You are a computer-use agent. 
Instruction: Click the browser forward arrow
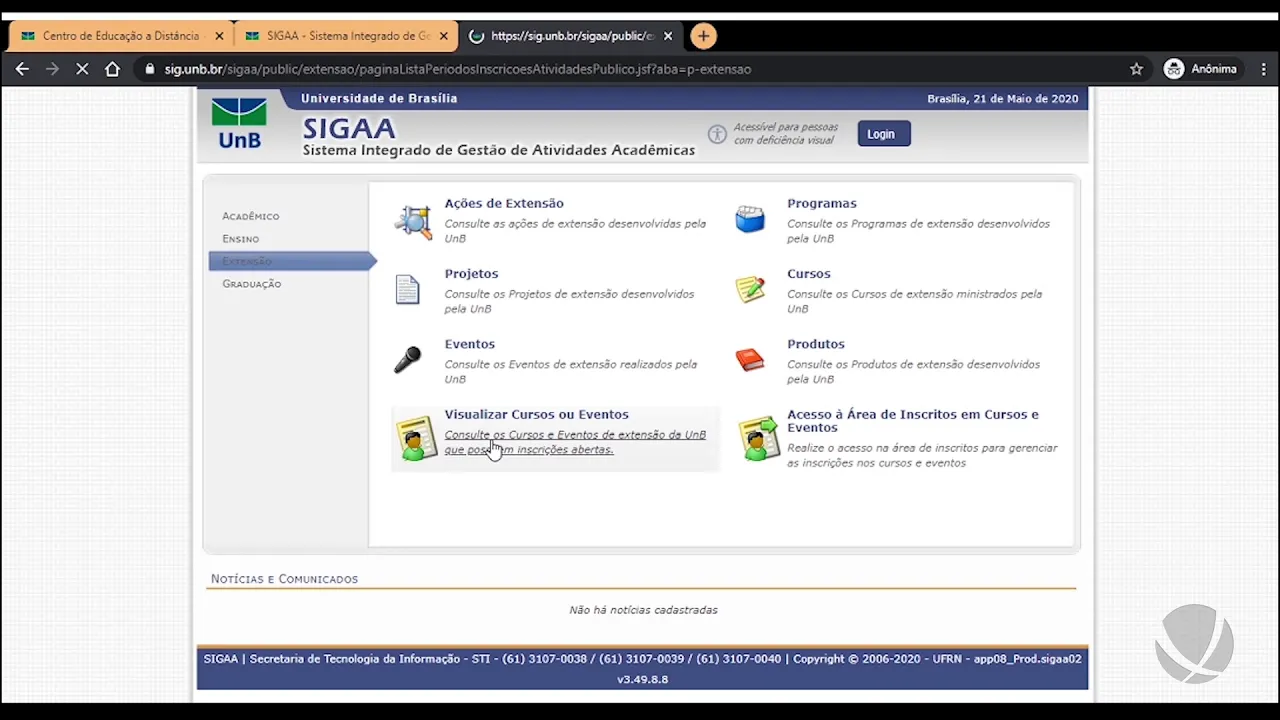[52, 69]
